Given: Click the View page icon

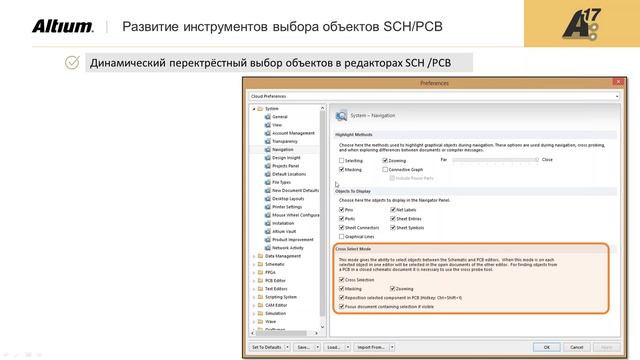Looking at the screenshot, I should pos(268,125).
